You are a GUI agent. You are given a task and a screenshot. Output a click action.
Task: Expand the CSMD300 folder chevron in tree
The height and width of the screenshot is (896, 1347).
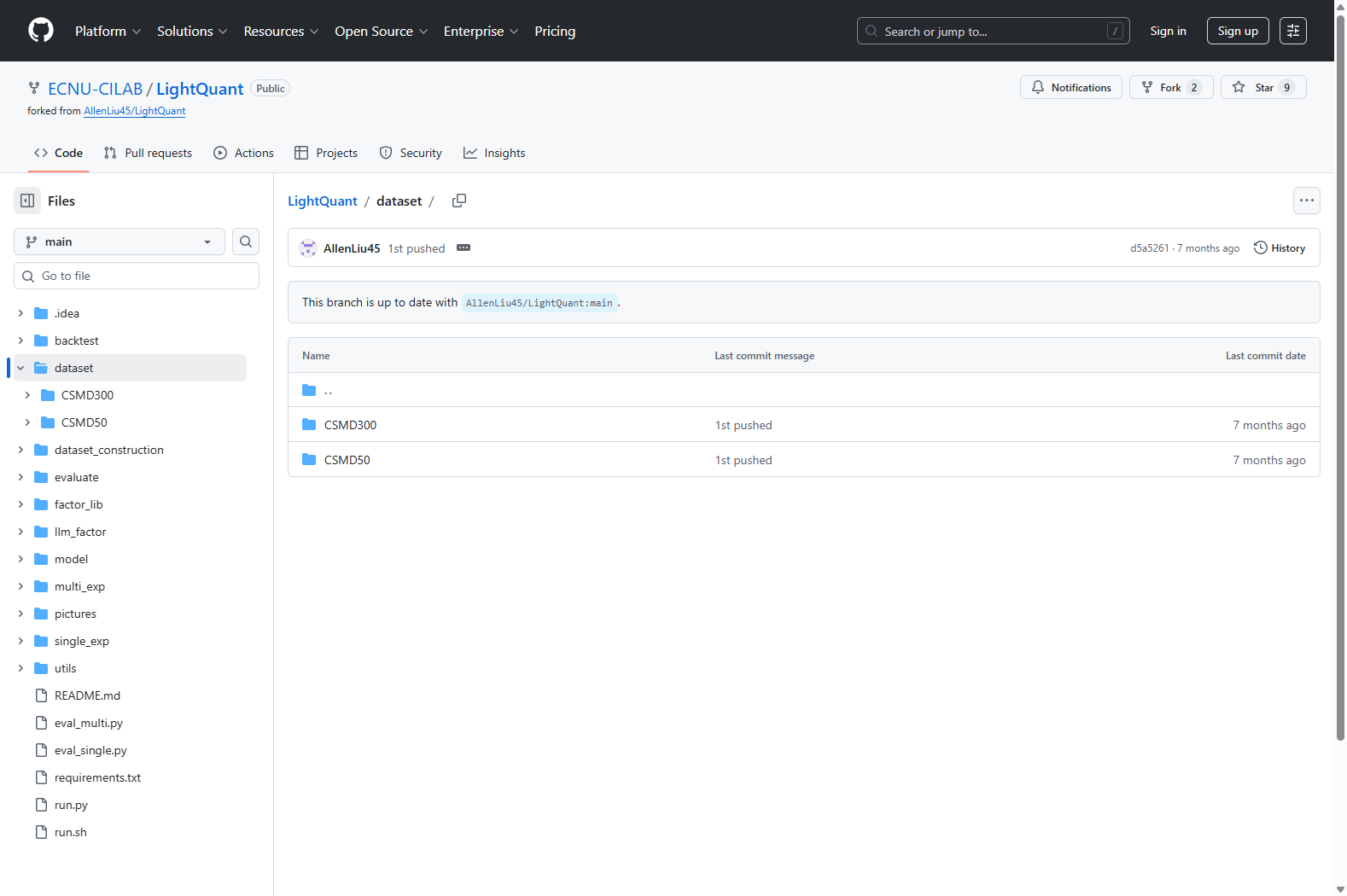pyautogui.click(x=27, y=395)
